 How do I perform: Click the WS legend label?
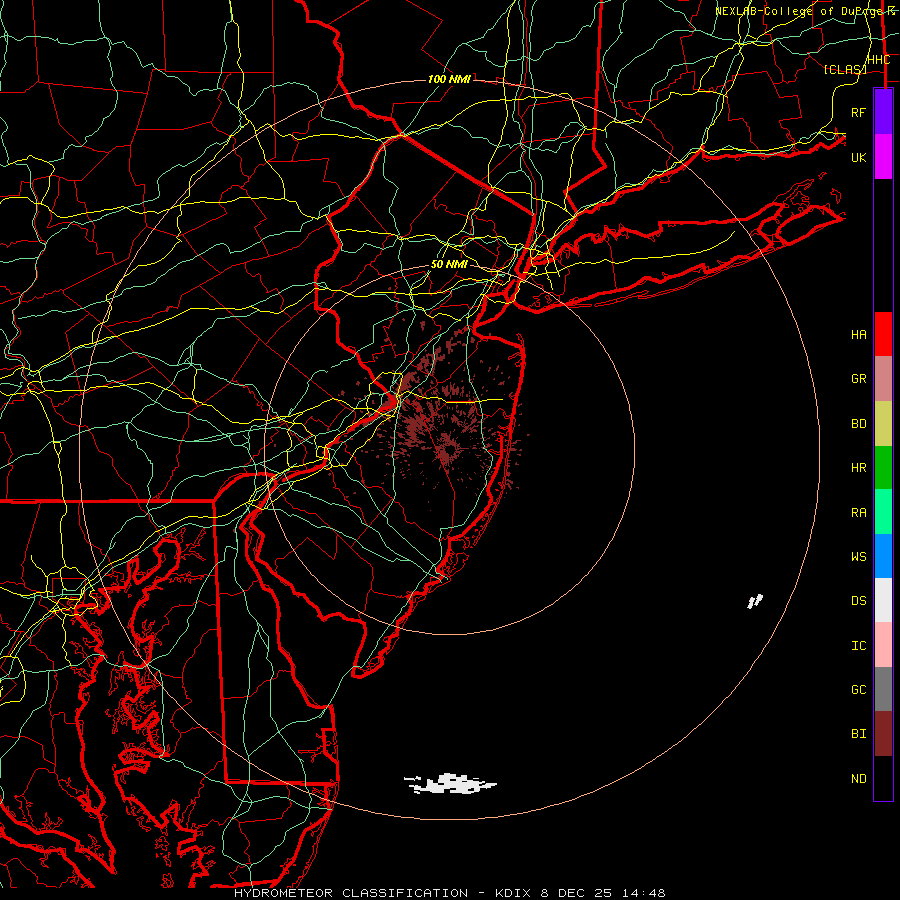click(x=858, y=557)
